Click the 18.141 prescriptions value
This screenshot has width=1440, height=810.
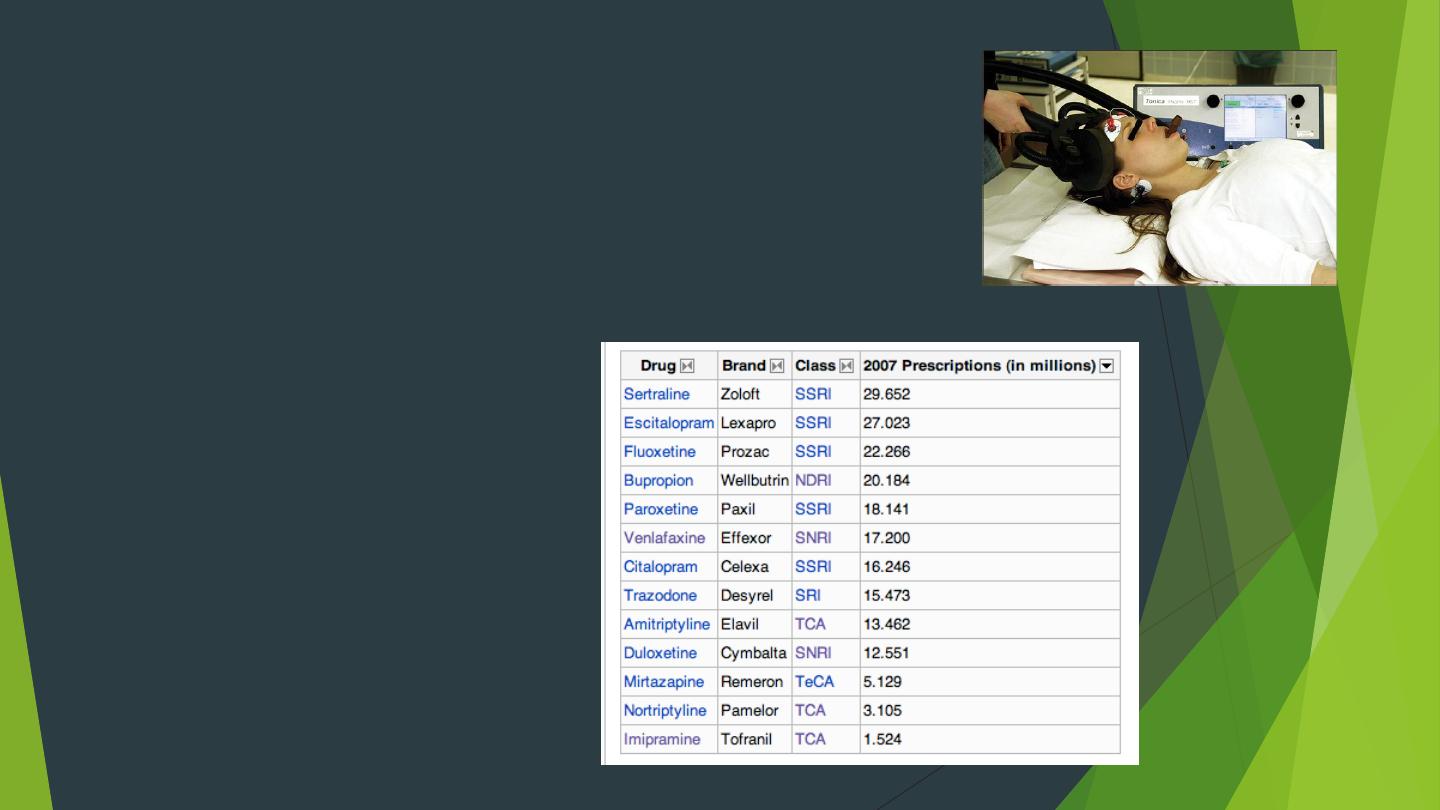[x=887, y=509]
